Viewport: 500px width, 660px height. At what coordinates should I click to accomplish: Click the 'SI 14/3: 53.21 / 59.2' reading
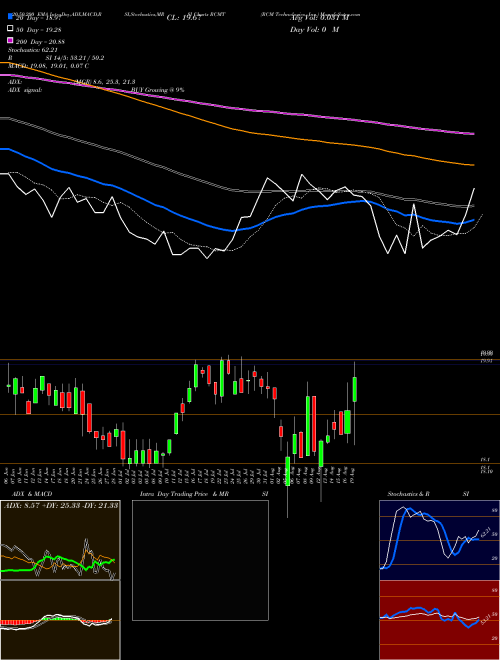pyautogui.click(x=75, y=58)
